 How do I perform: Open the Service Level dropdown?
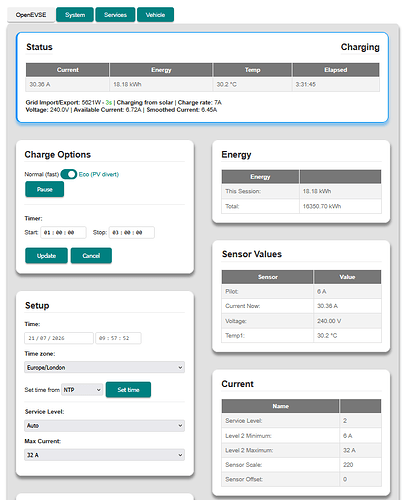[104, 426]
